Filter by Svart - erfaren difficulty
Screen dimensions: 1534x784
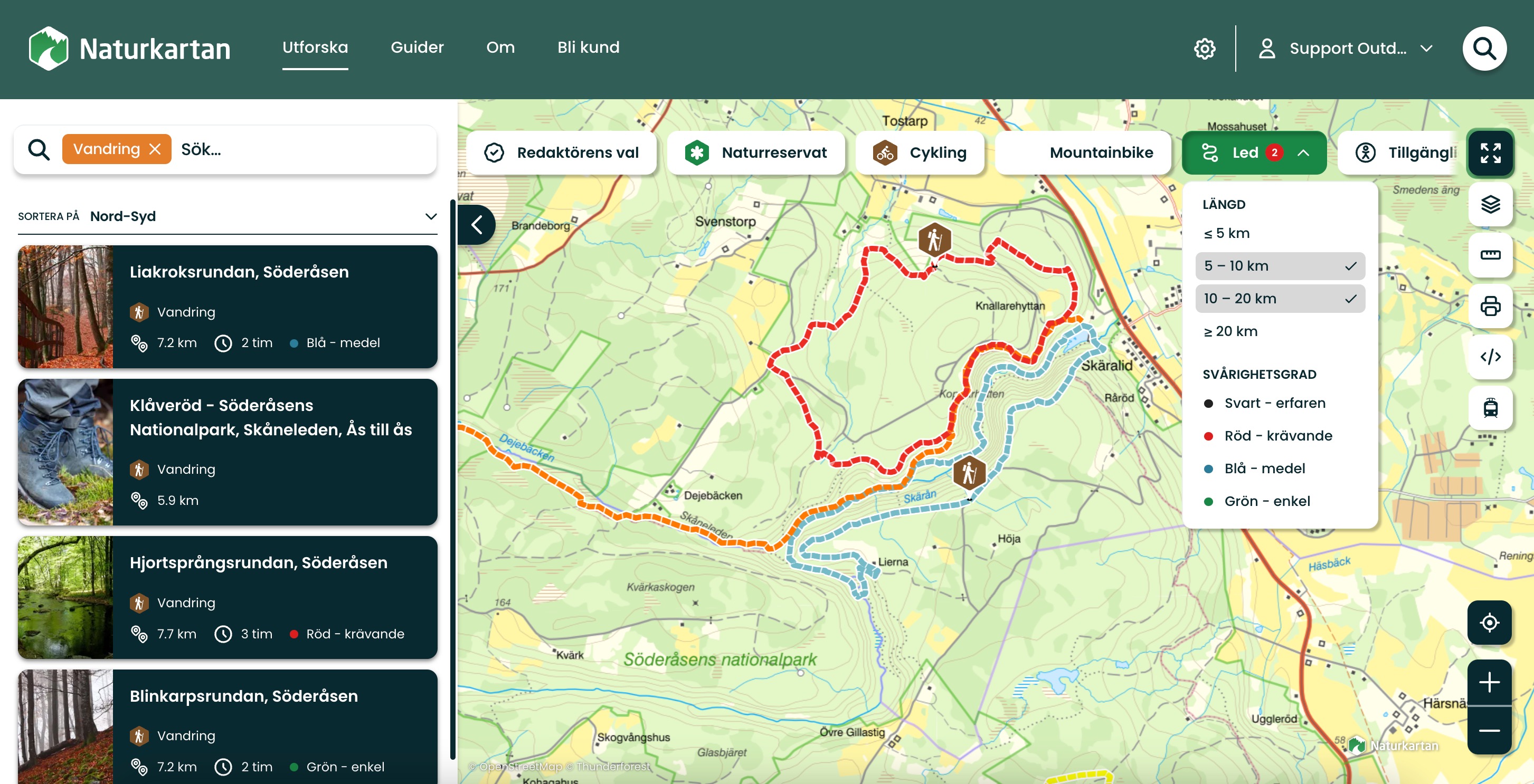(x=1264, y=403)
